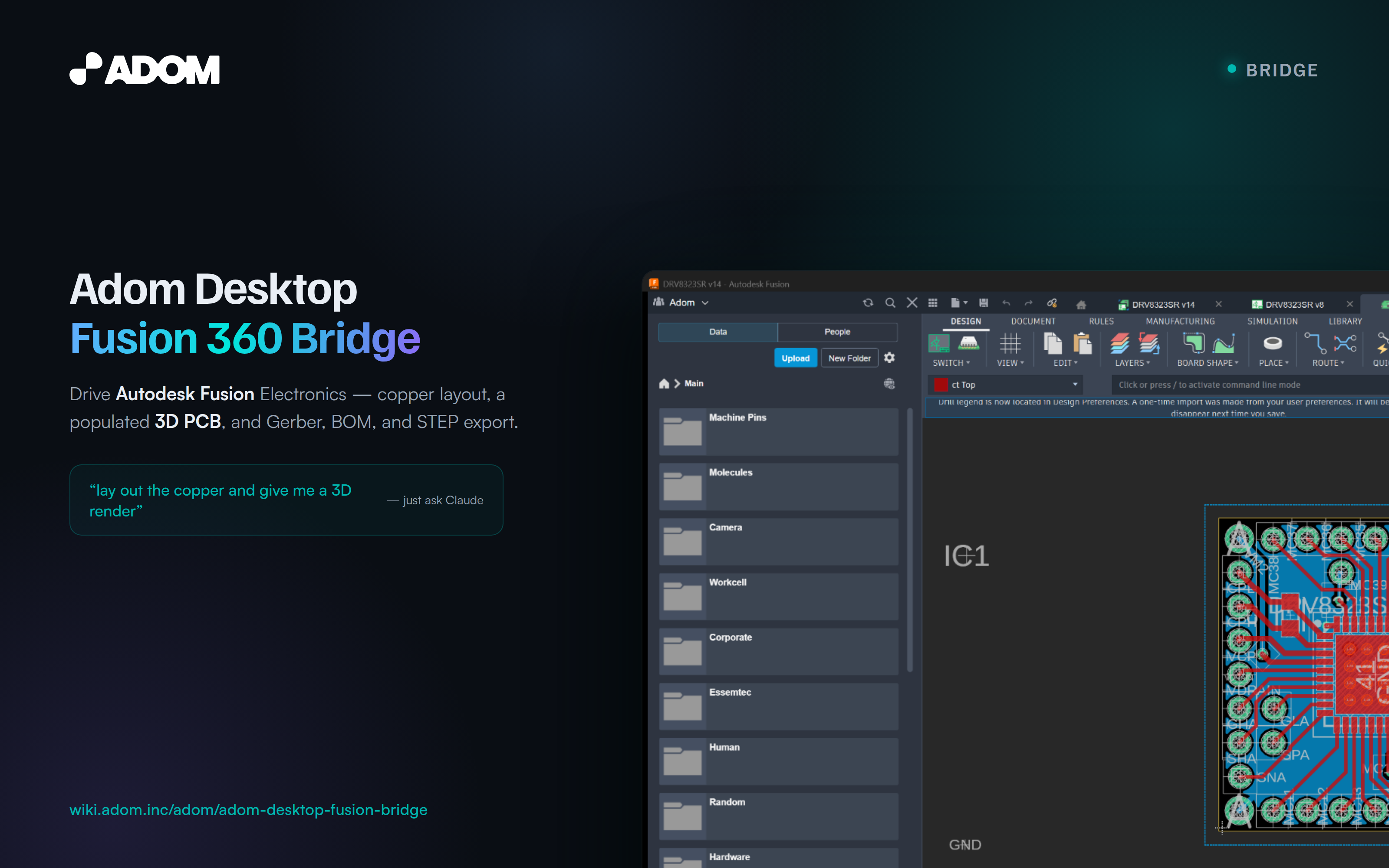This screenshot has height=868, width=1389.
Task: Save the design with the floppy disk icon
Action: click(x=984, y=302)
